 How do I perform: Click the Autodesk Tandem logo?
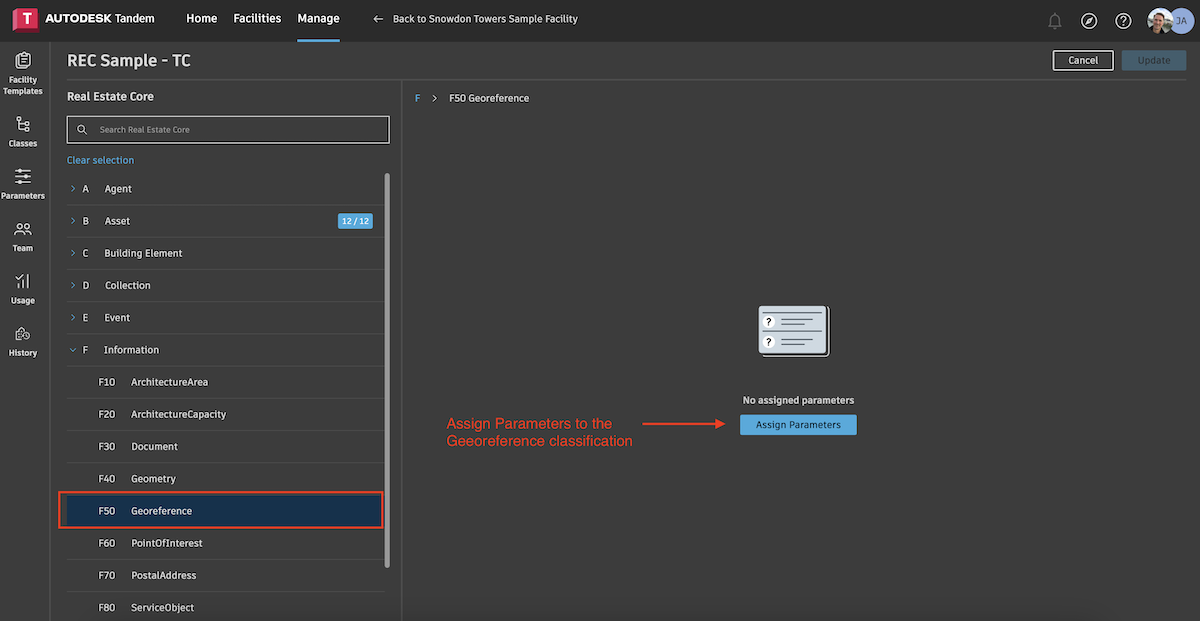tap(84, 19)
